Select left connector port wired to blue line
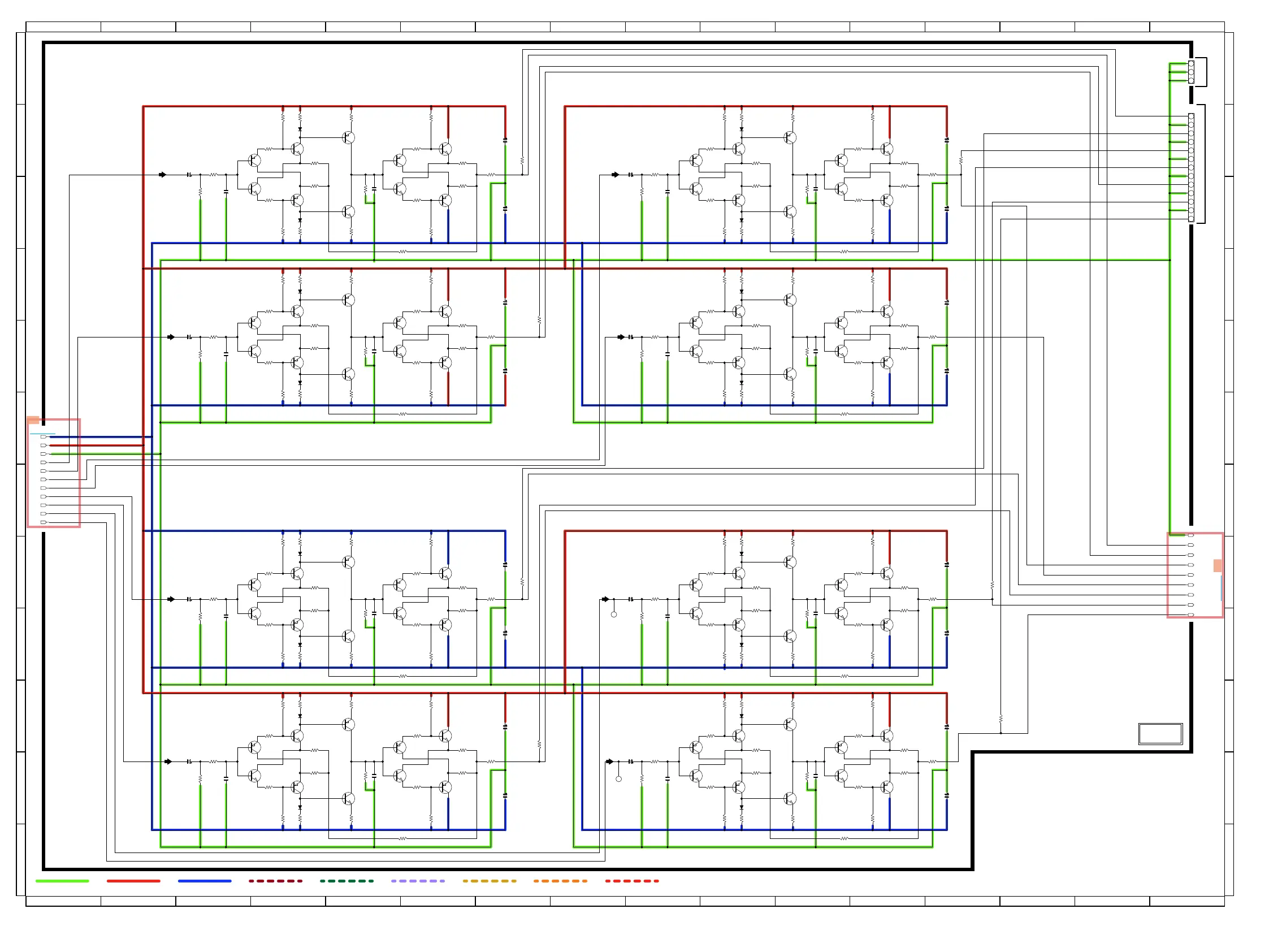1282x952 pixels. coord(43,437)
